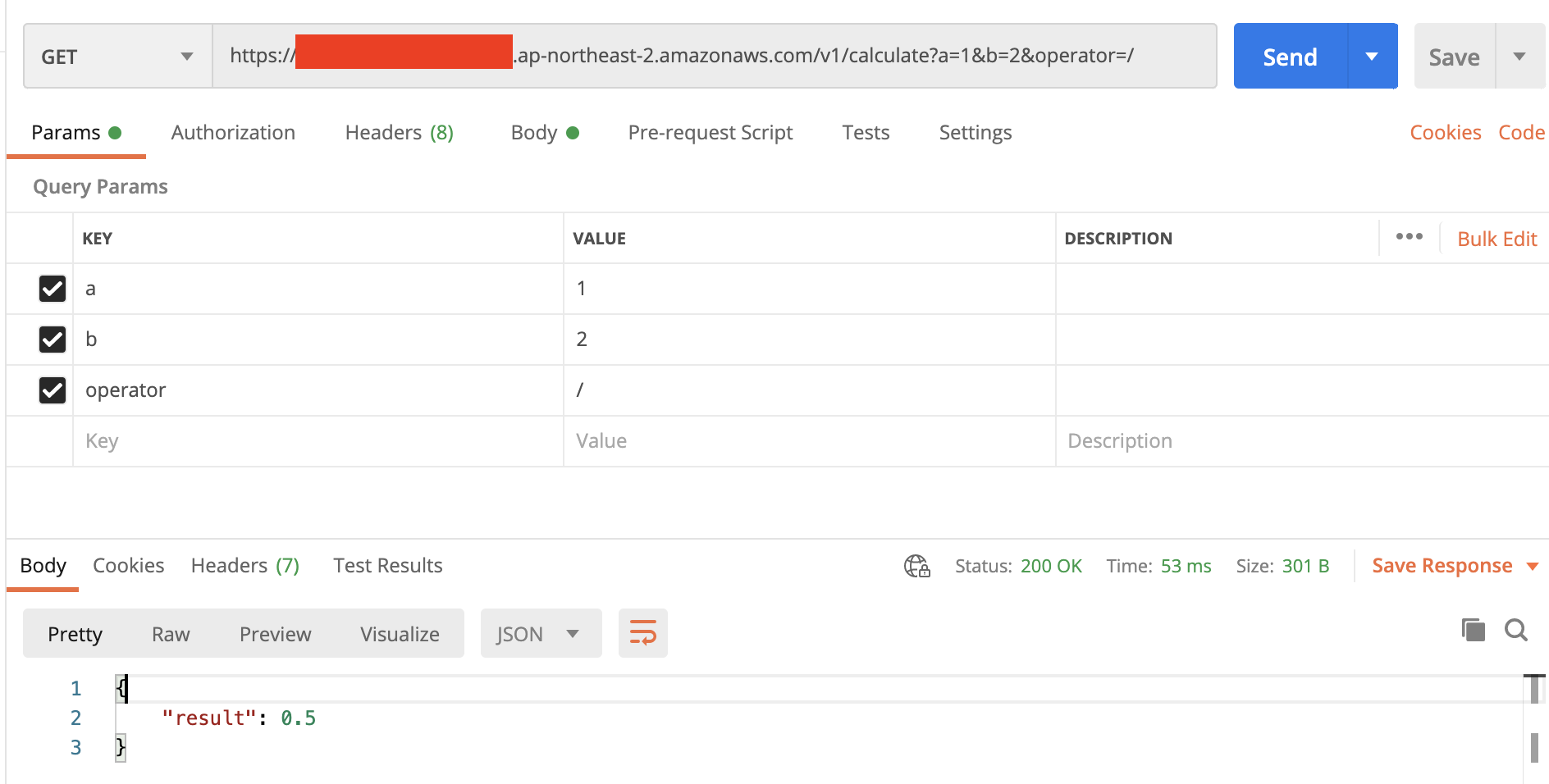Switch to Bulk Edit mode
Image resolution: width=1549 pixels, height=784 pixels.
tap(1496, 239)
